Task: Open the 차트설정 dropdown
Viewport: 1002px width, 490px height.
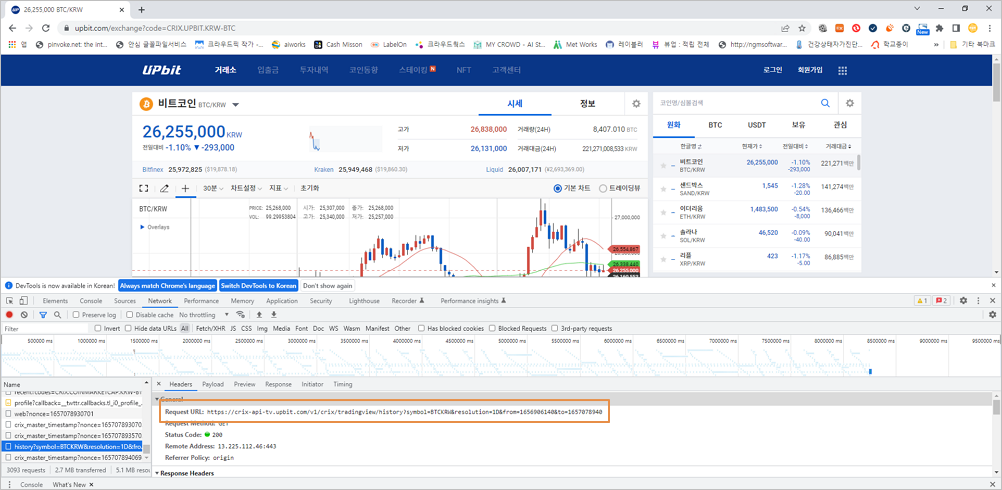Action: click(247, 188)
